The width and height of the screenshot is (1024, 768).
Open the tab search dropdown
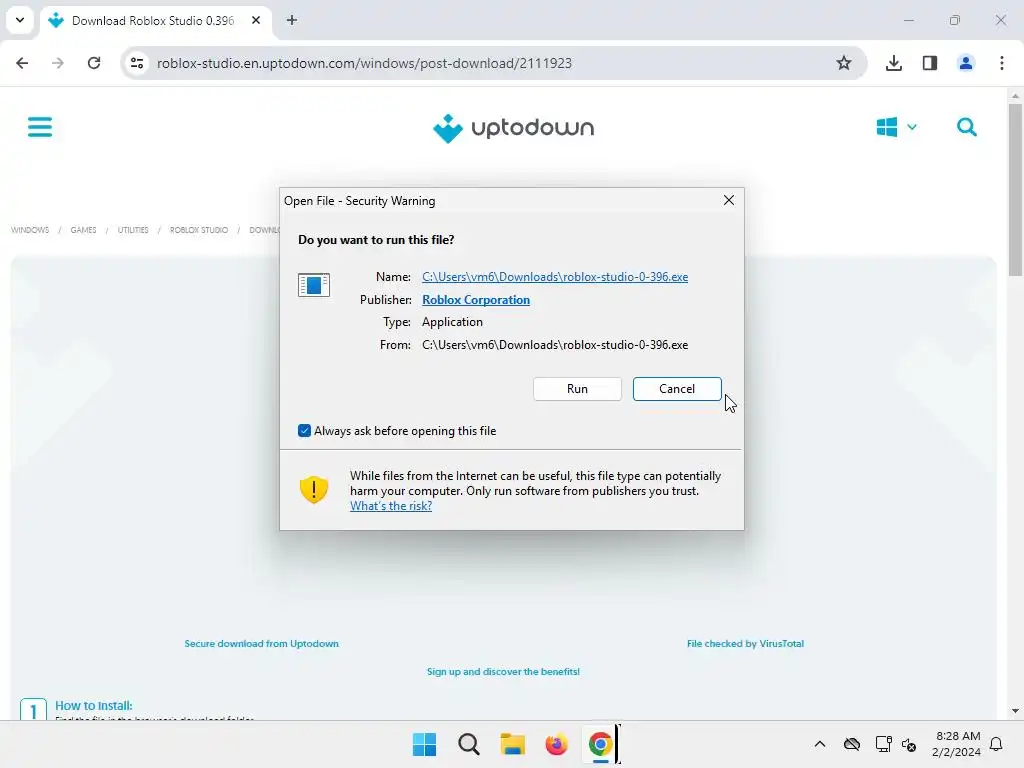20,20
